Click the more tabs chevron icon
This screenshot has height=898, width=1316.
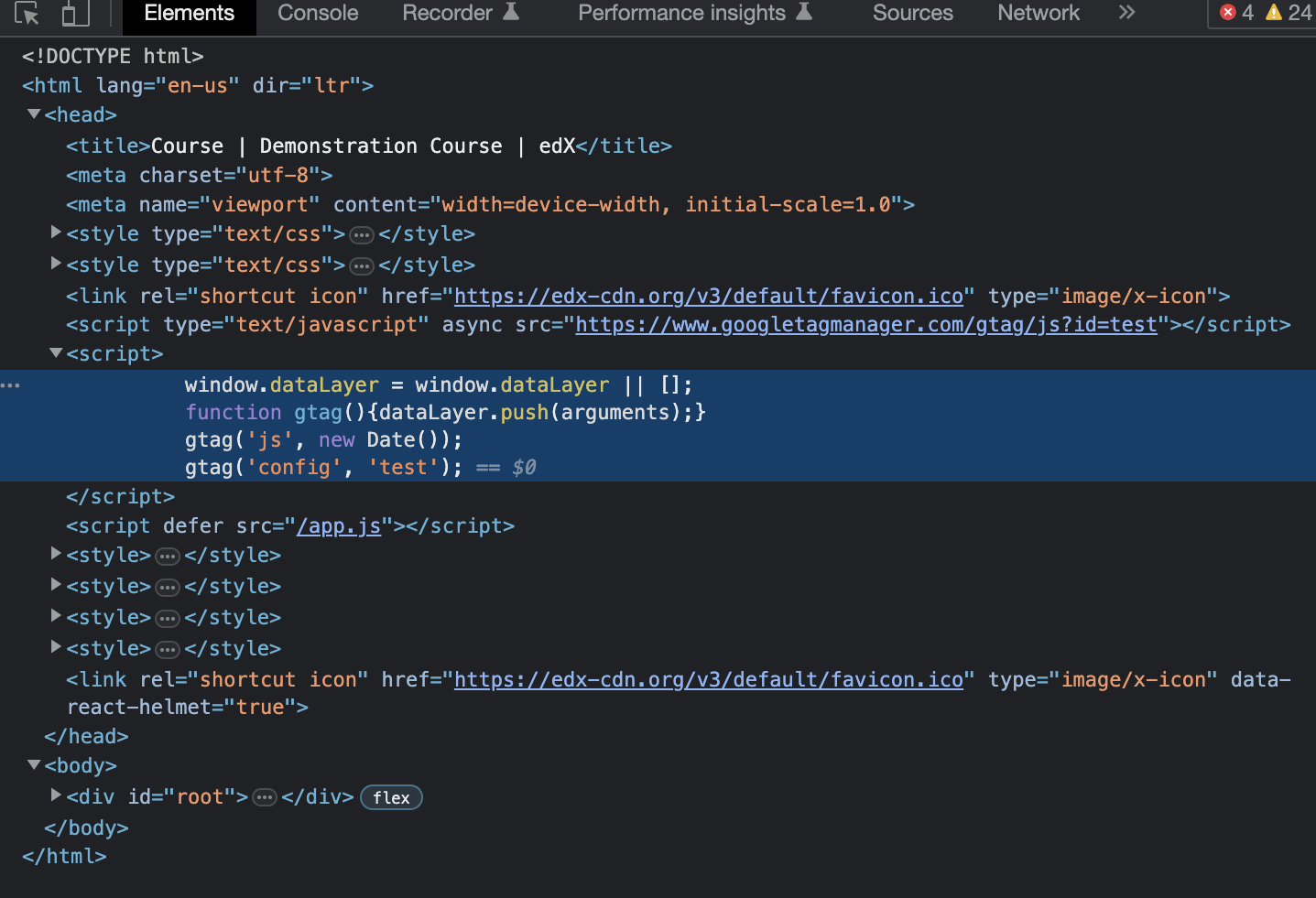pos(1126,13)
